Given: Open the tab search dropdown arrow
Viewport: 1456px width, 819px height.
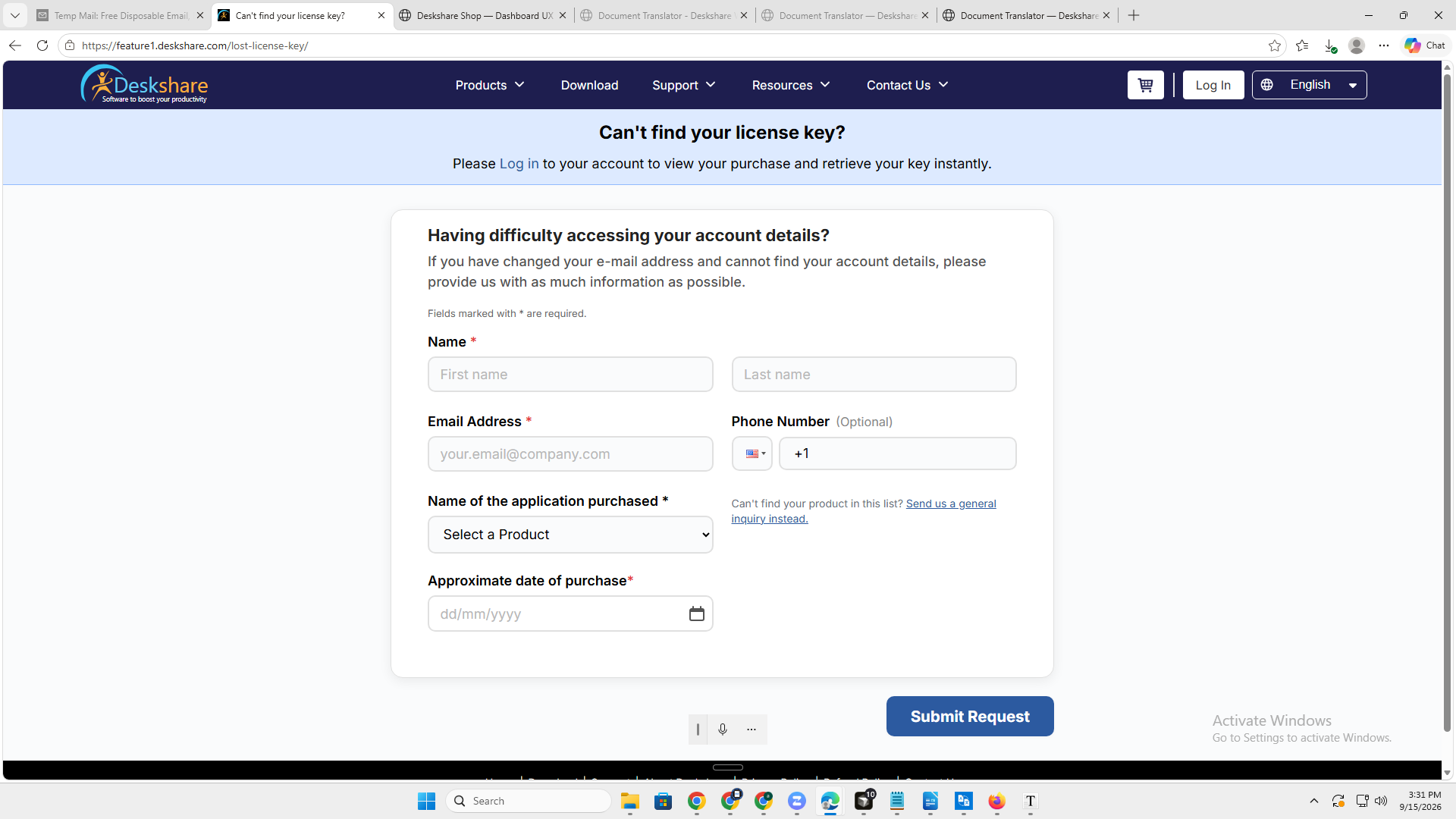Looking at the screenshot, I should 15,15.
